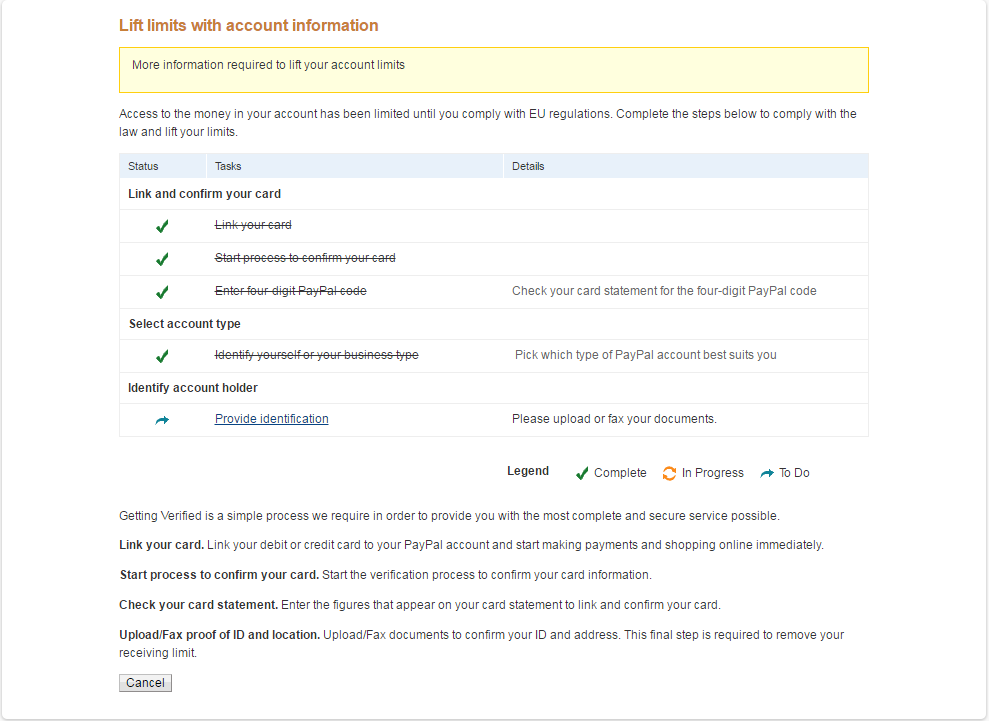Click the To Do arrow icon in legend
The image size is (989, 721).
click(x=767, y=473)
